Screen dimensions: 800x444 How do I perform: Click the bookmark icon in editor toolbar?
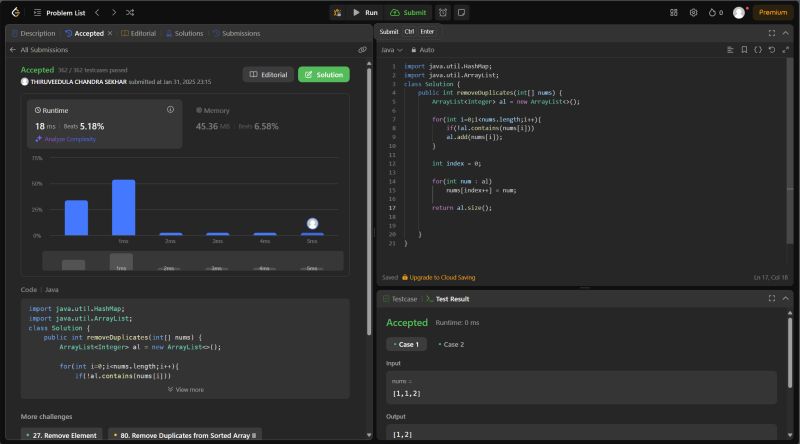743,49
